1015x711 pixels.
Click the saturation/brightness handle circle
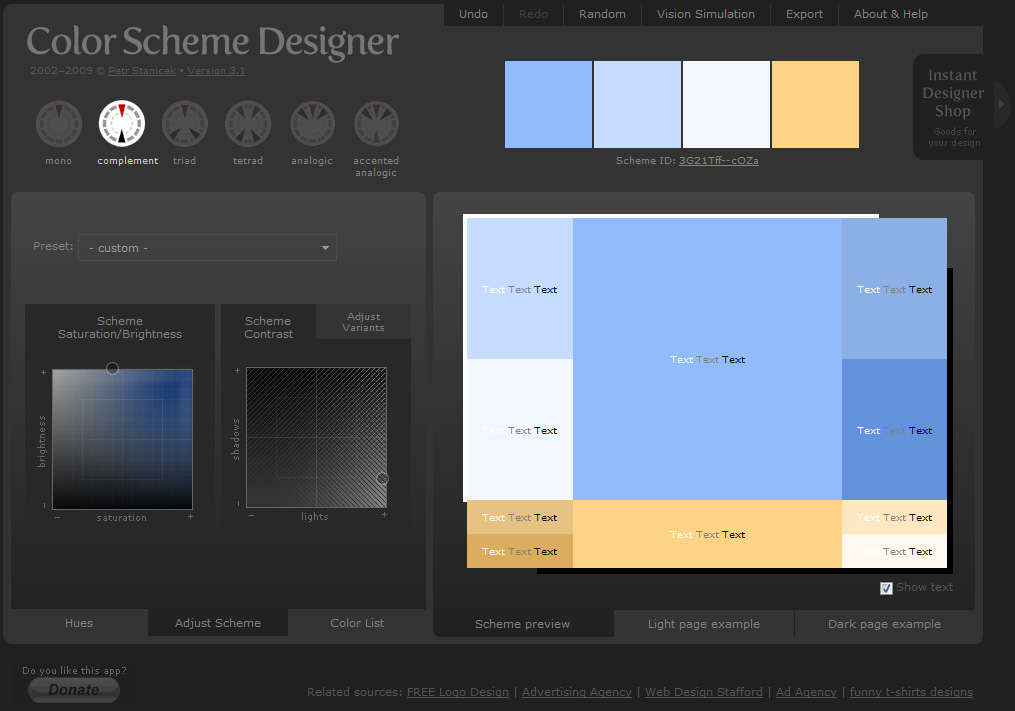click(112, 369)
